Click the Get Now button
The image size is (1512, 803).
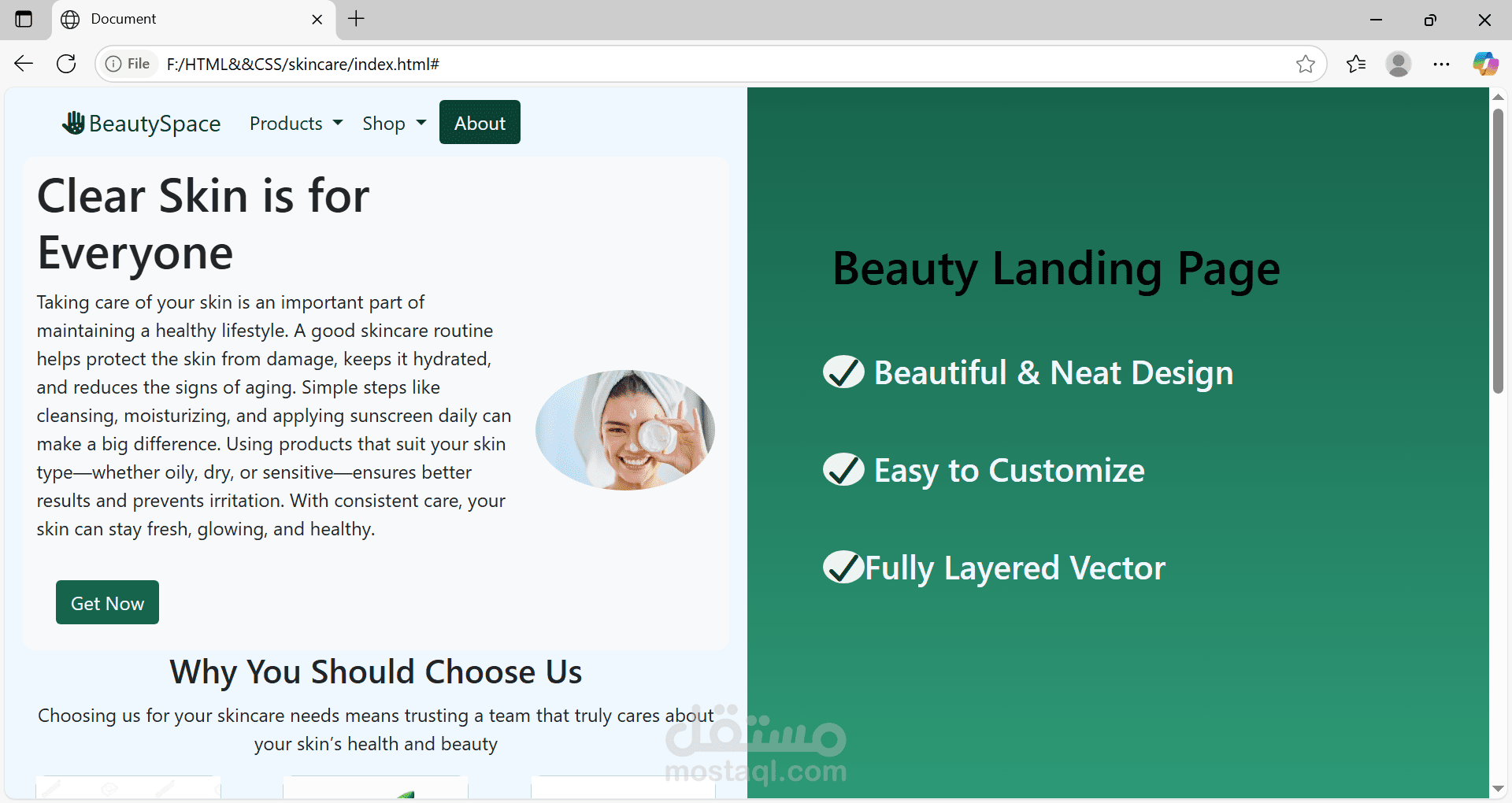107,602
